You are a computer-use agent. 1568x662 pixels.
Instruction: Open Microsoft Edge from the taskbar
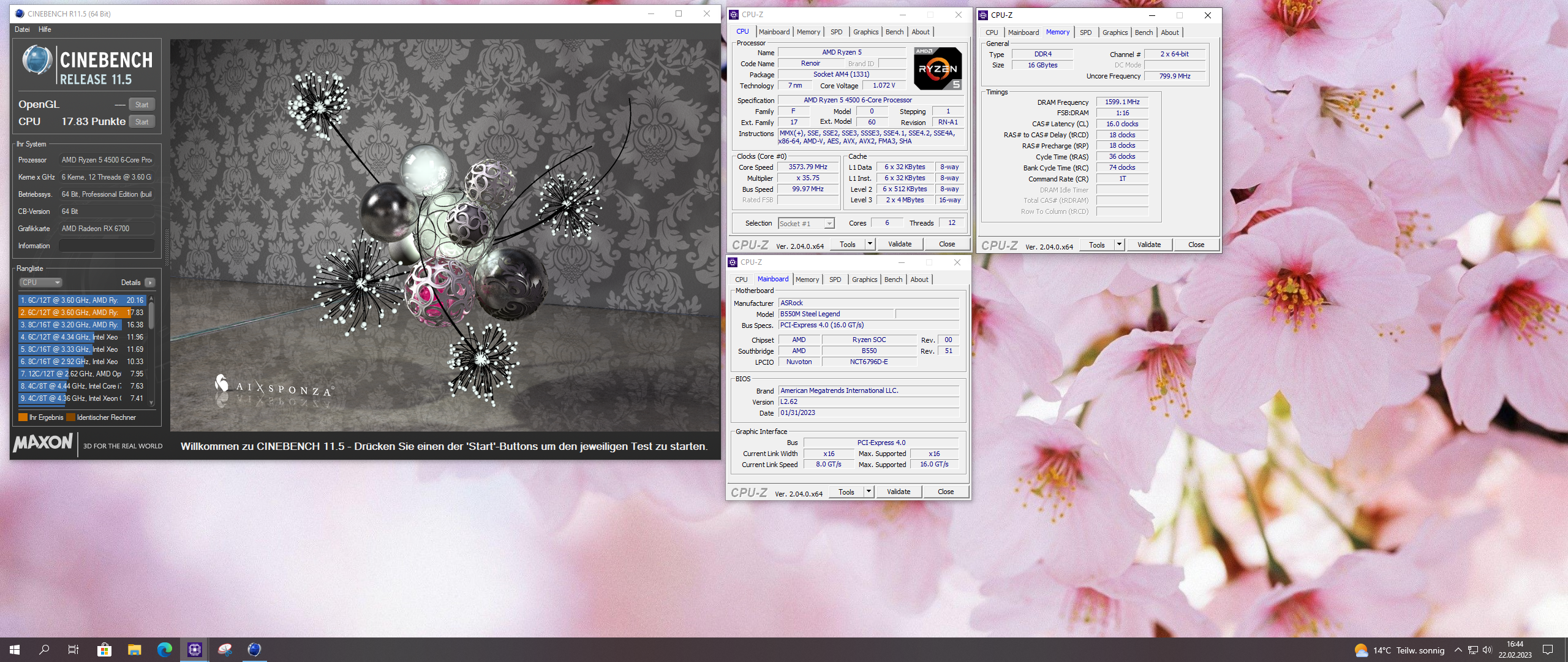pyautogui.click(x=164, y=650)
